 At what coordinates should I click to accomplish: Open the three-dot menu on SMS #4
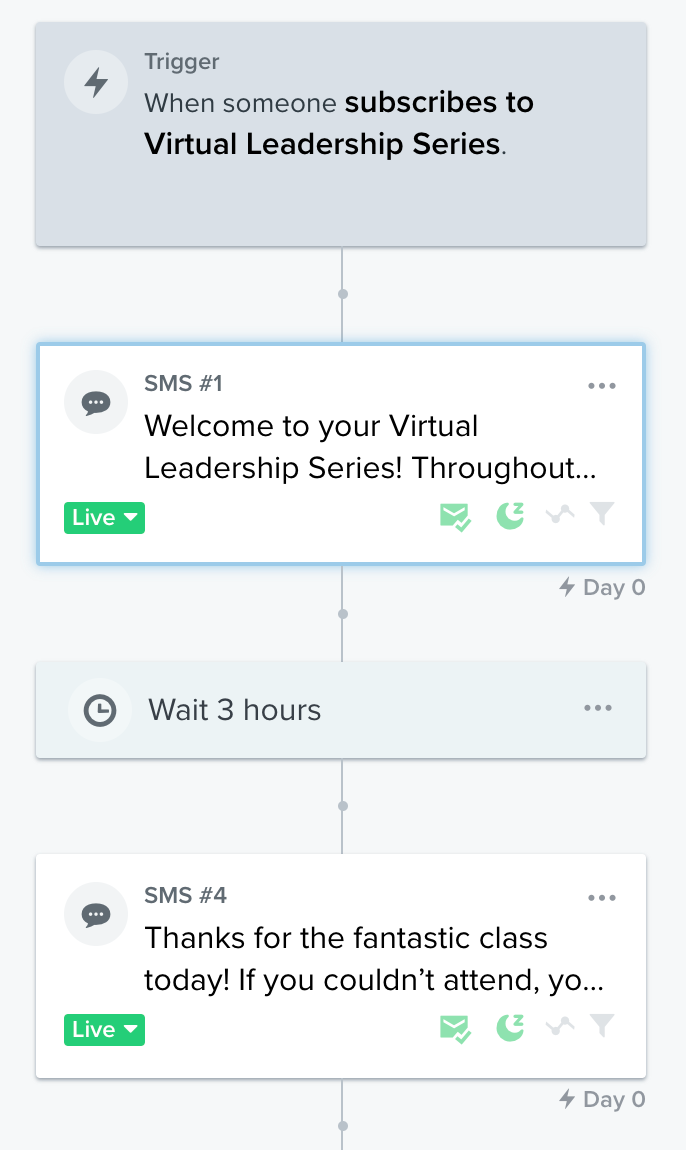coord(602,898)
